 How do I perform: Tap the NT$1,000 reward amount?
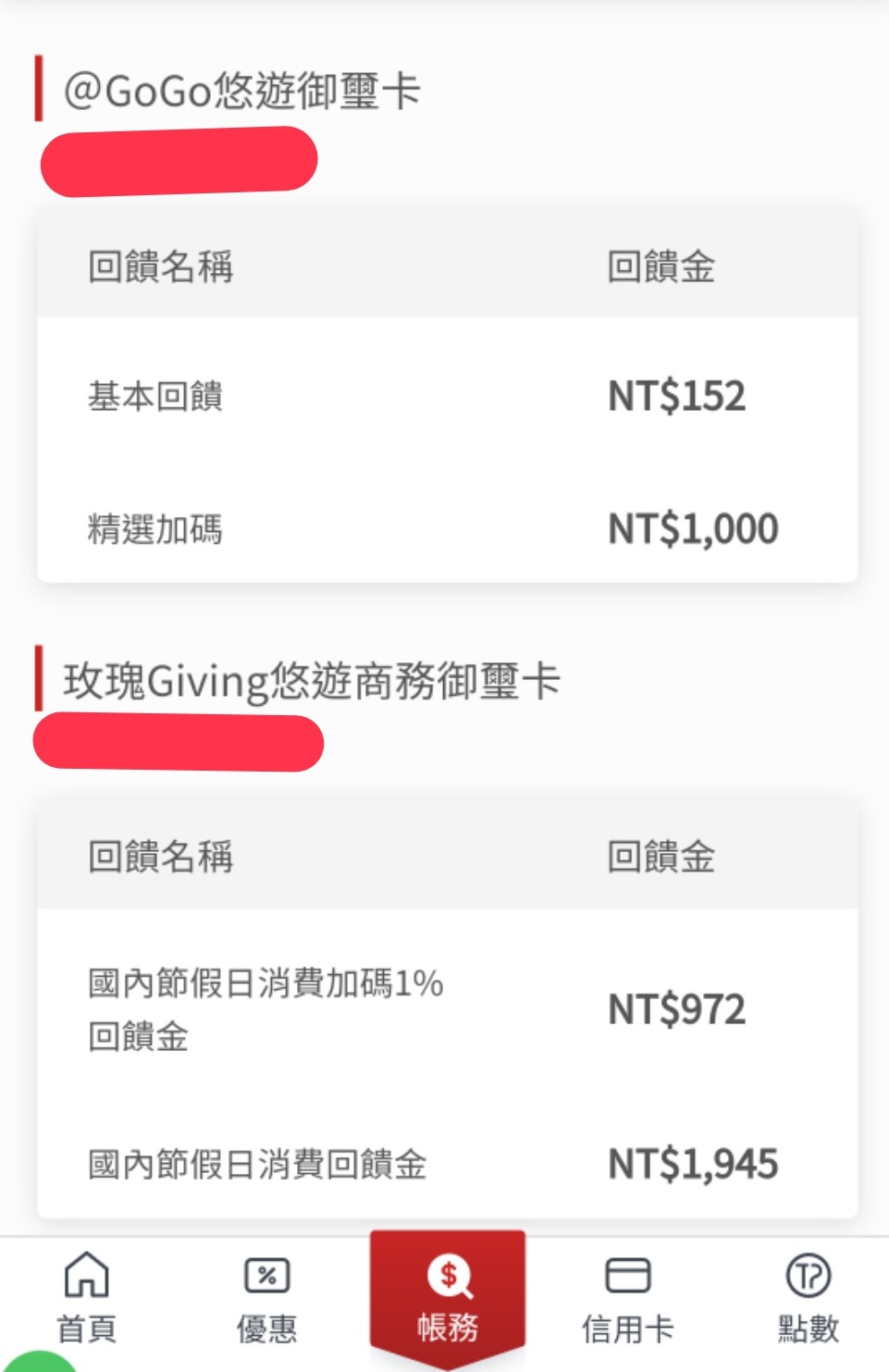693,529
